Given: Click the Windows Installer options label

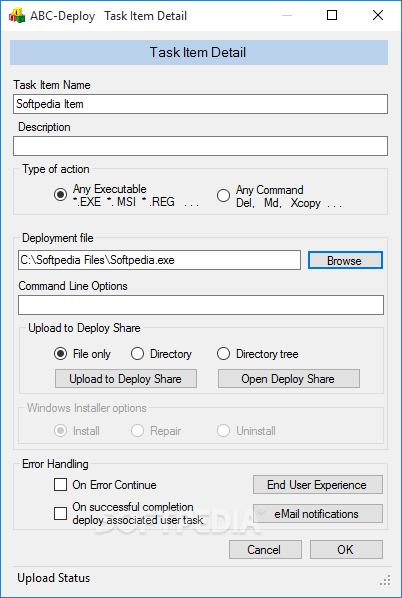Looking at the screenshot, I should point(87,408).
